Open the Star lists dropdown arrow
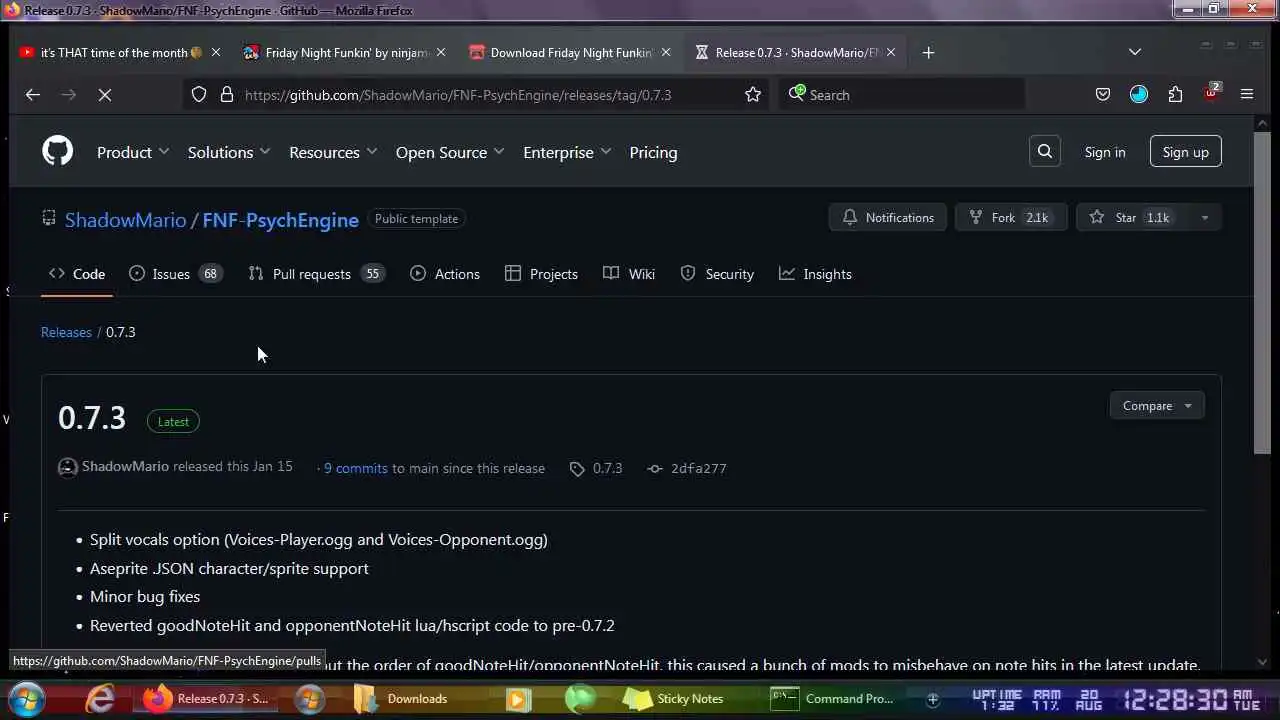Image resolution: width=1280 pixels, height=720 pixels. 1204,218
